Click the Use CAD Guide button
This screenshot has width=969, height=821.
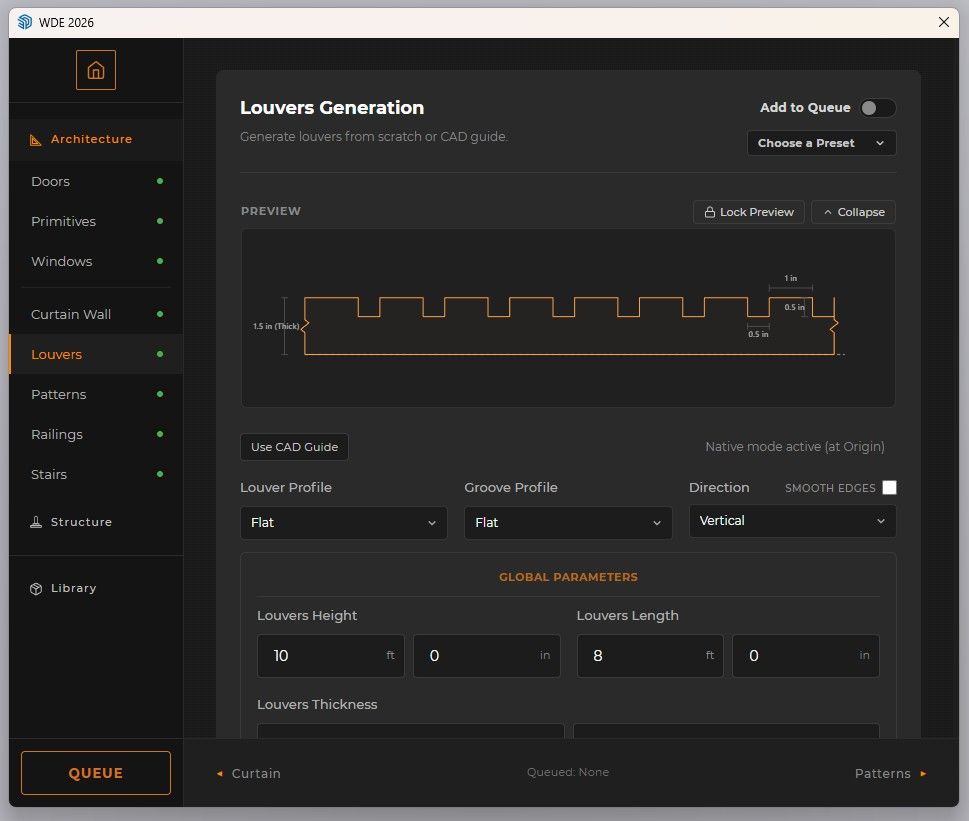click(294, 447)
